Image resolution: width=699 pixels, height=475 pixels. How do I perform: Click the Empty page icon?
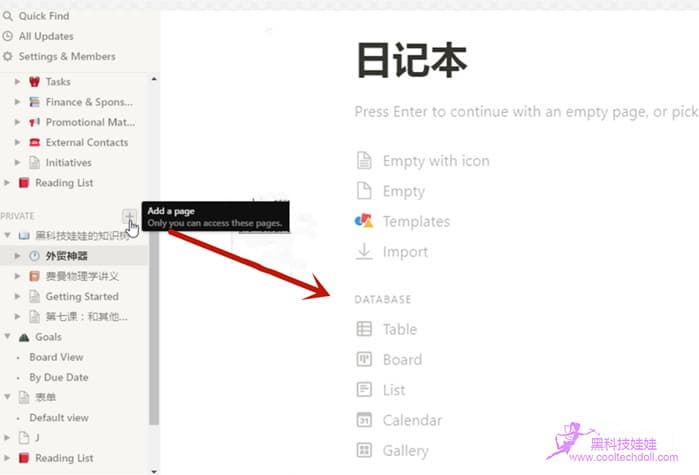click(x=364, y=191)
